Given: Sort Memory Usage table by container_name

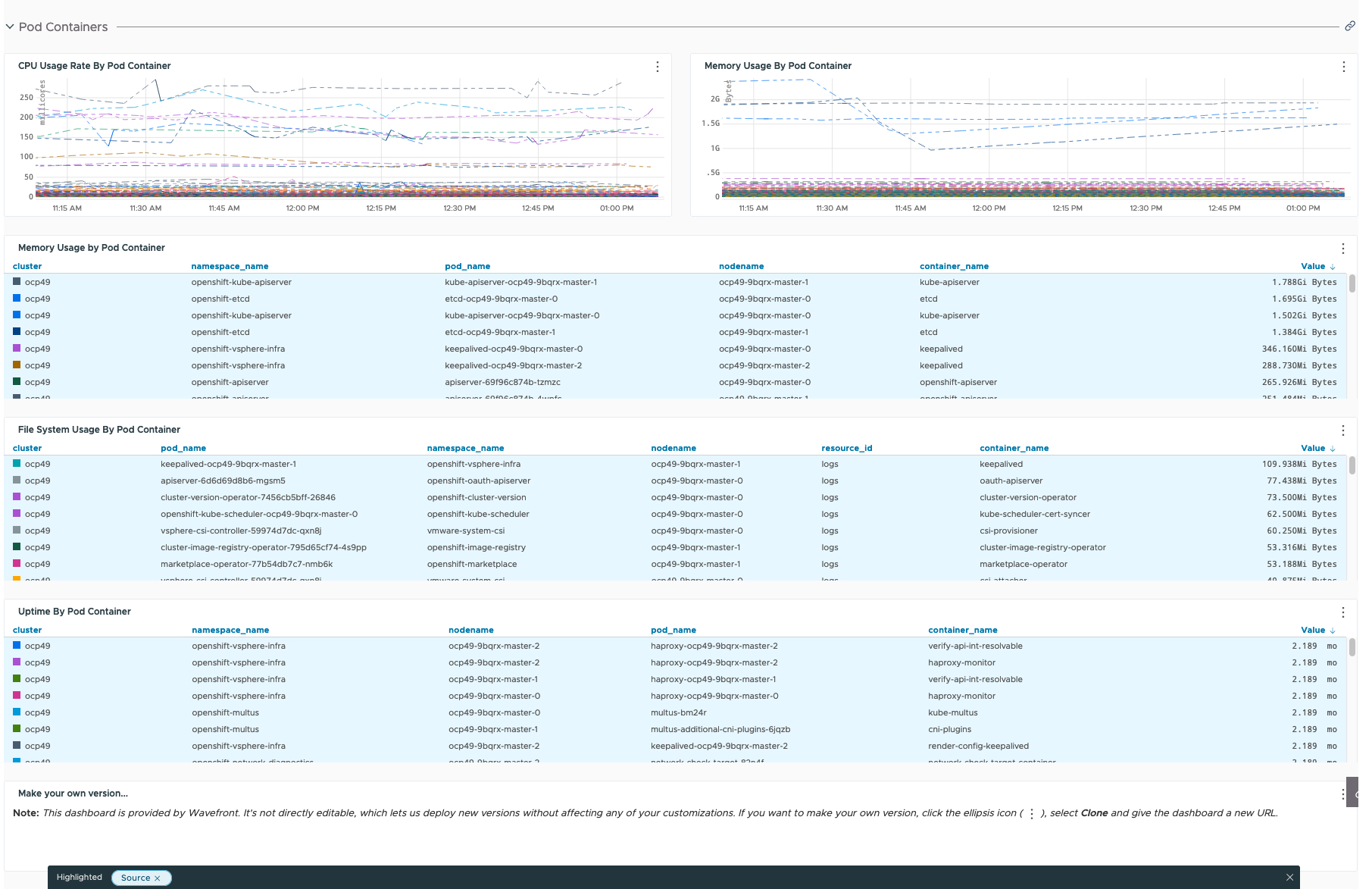Looking at the screenshot, I should [x=954, y=267].
